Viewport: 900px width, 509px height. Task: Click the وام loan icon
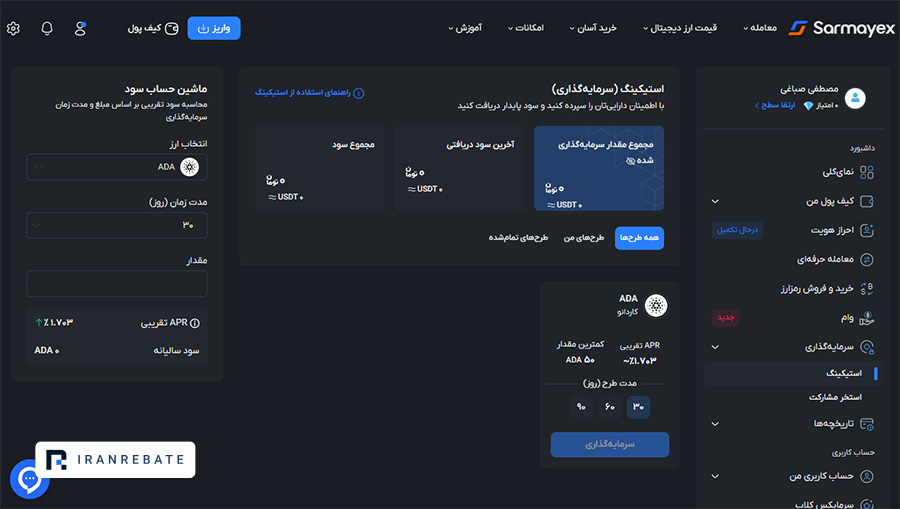coord(867,318)
